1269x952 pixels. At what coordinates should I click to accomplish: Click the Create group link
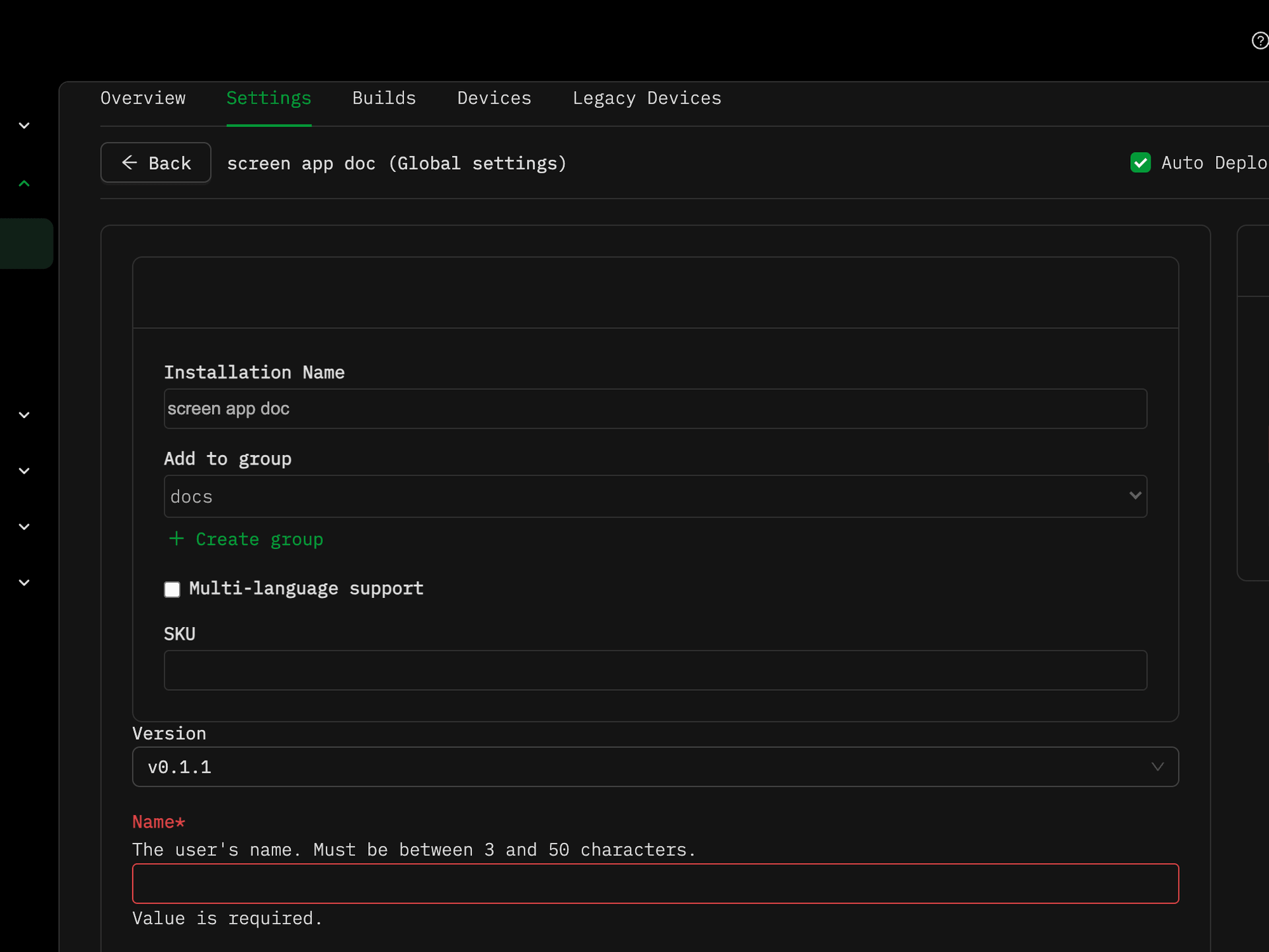tap(259, 539)
